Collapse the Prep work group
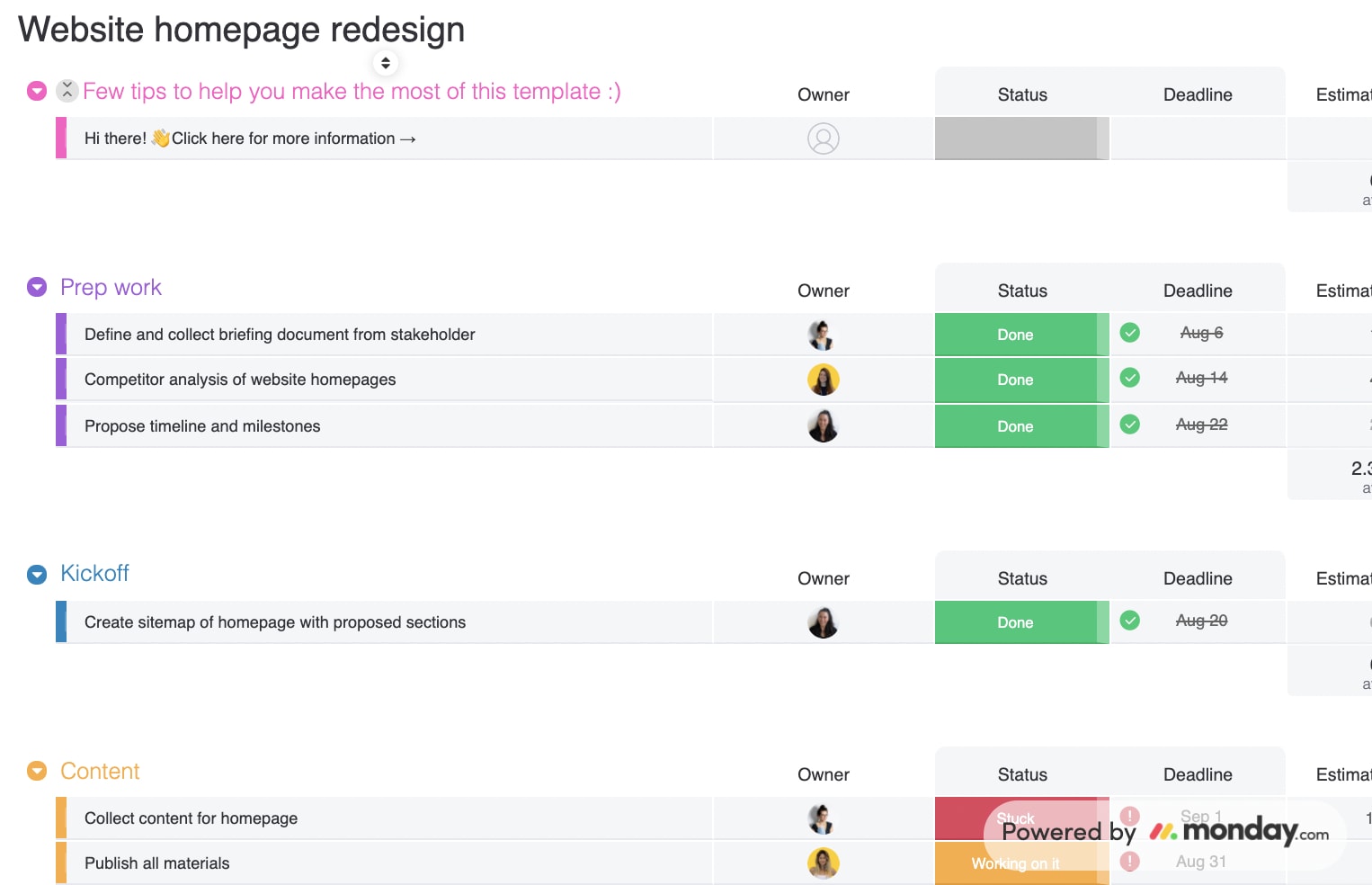The width and height of the screenshot is (1372, 885). 37,287
